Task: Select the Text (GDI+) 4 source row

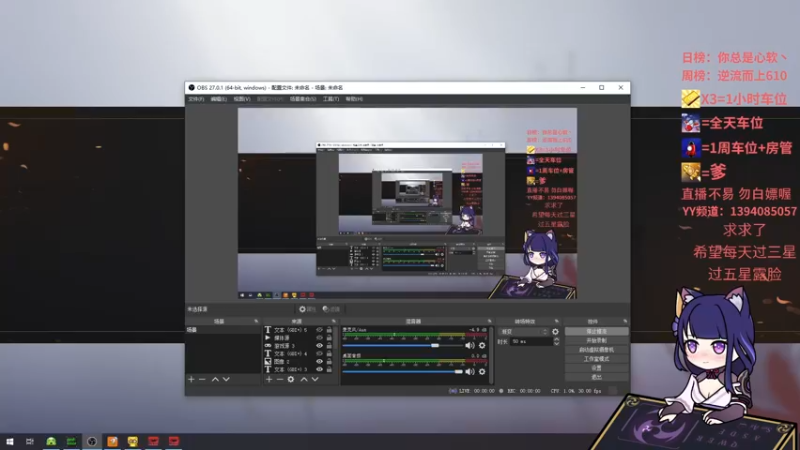Action: click(x=299, y=354)
